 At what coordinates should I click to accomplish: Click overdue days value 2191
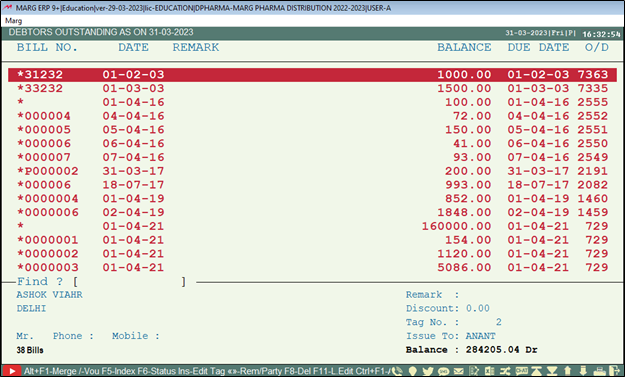593,171
